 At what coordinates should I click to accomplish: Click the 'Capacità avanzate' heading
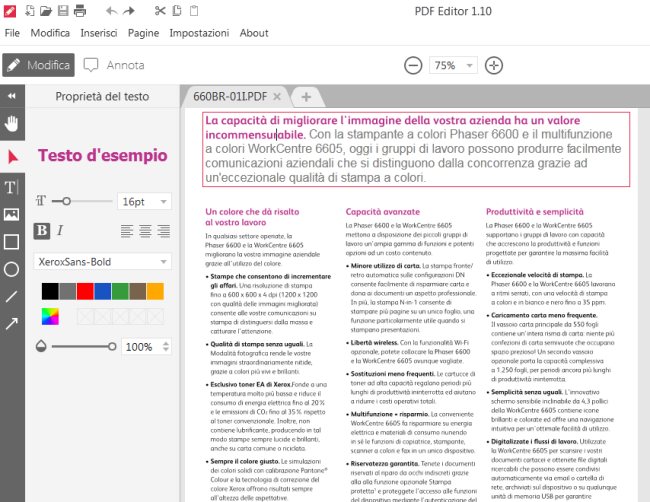point(383,212)
